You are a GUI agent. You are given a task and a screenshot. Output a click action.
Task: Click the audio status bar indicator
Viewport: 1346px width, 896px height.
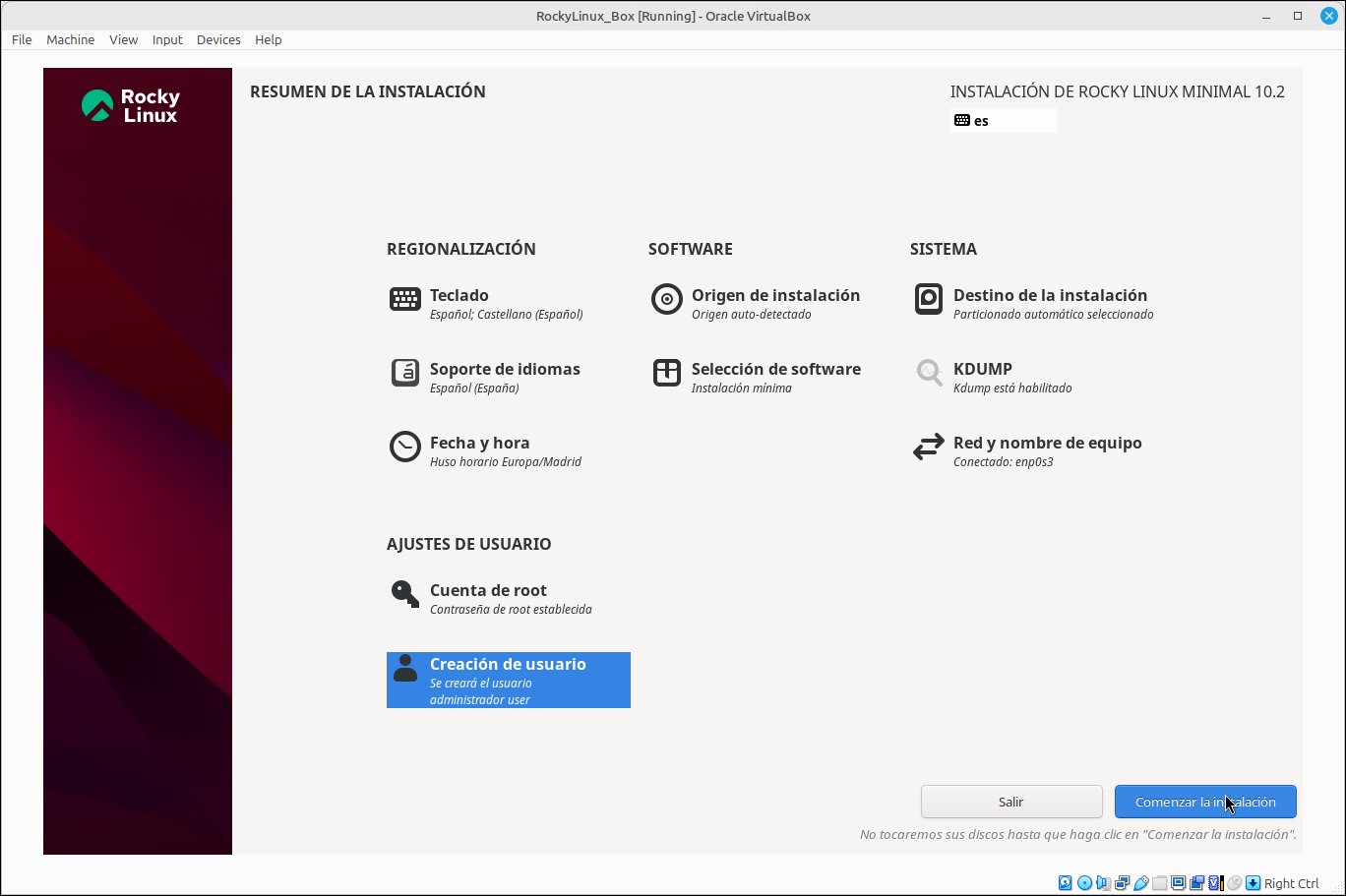[1103, 883]
